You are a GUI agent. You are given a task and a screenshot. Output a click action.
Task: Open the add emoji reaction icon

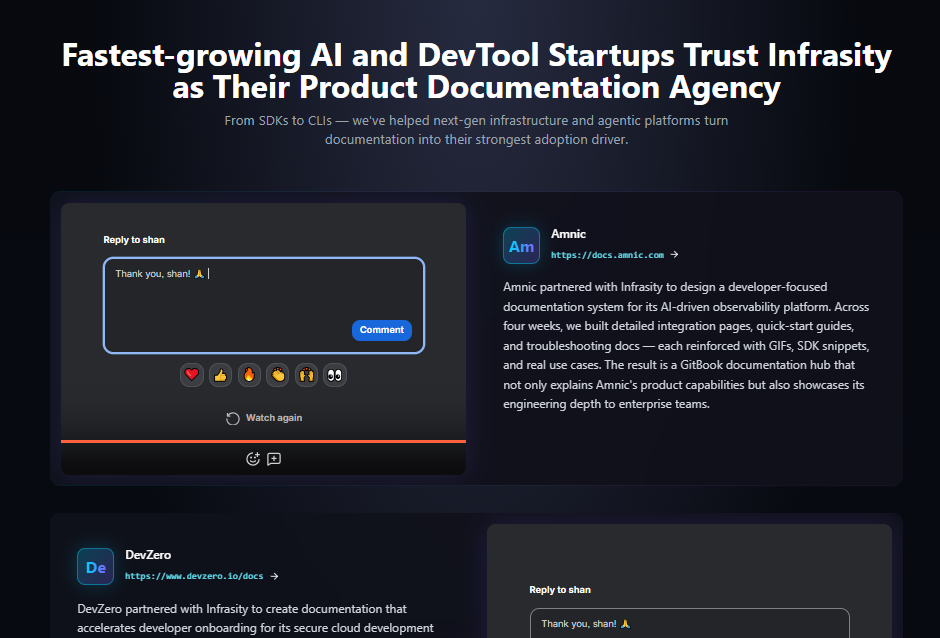253,459
